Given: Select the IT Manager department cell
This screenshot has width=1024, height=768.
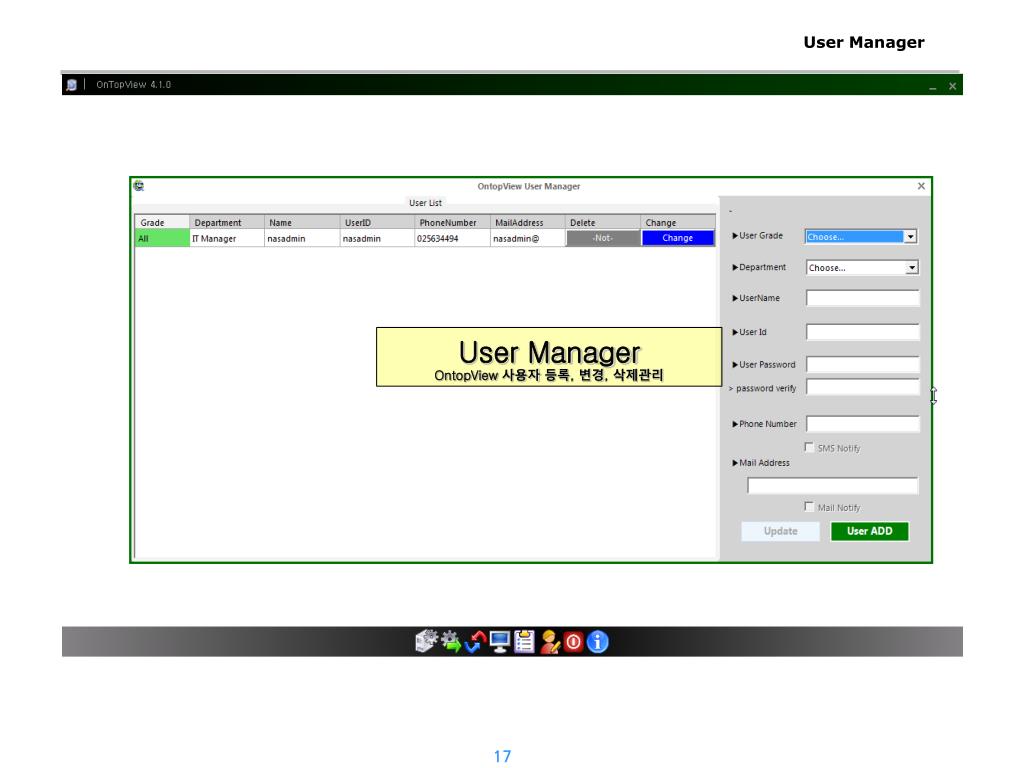Looking at the screenshot, I should click(x=227, y=238).
